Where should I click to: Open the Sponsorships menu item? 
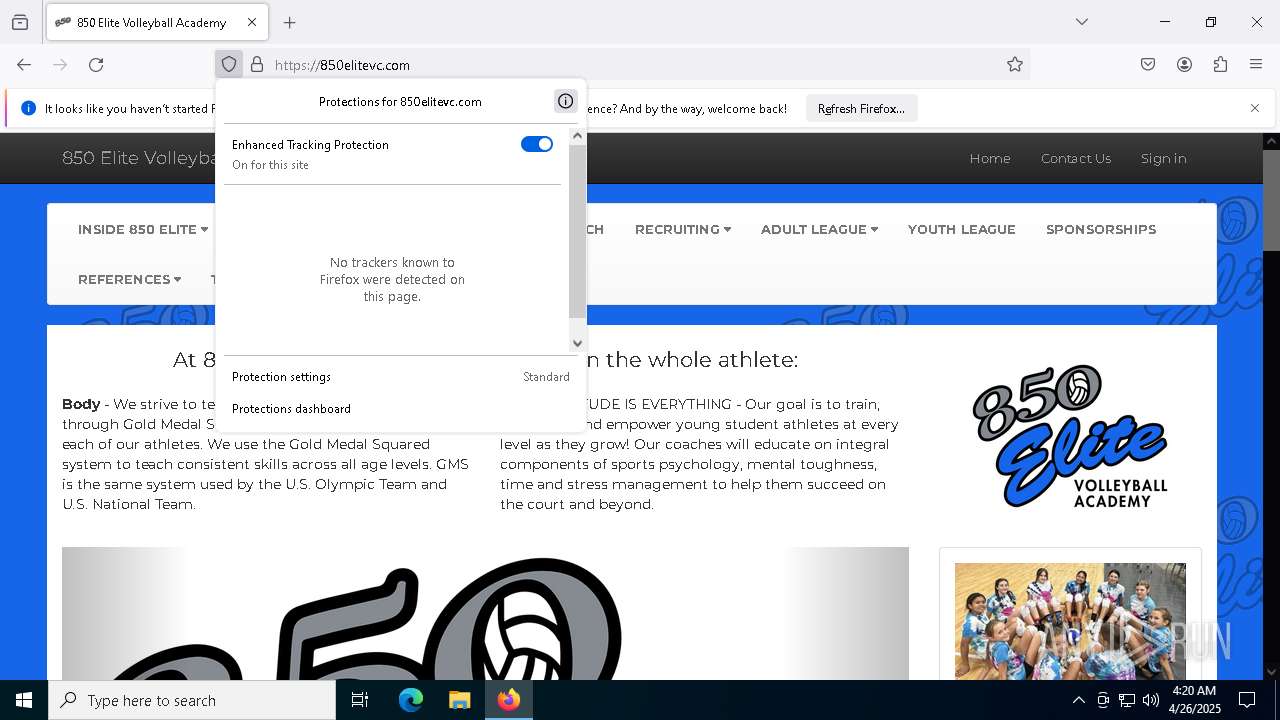tap(1101, 229)
